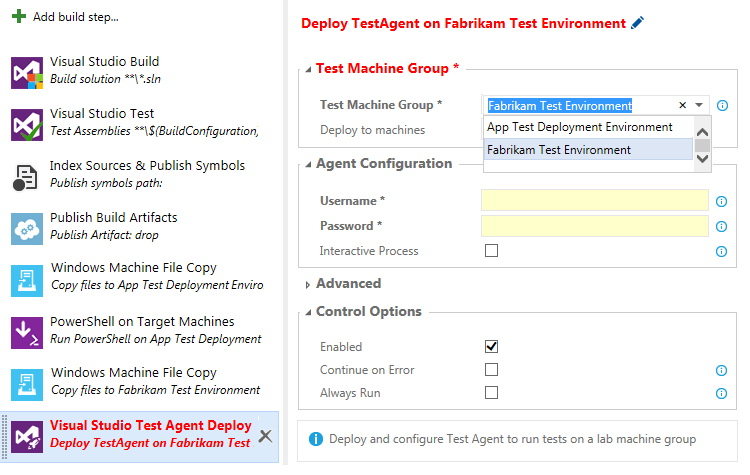Click info icon next to Always Run

(722, 393)
